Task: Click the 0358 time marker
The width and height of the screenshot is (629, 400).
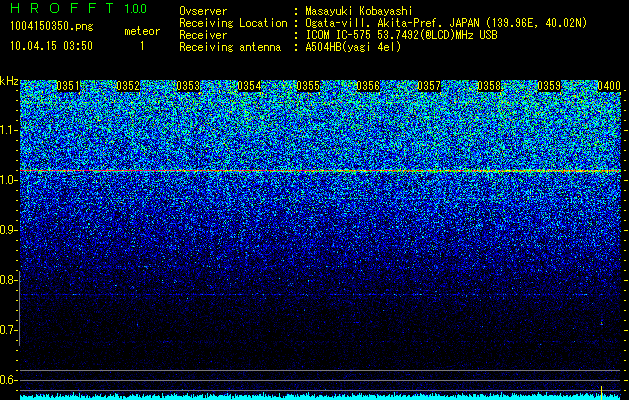Action: [x=489, y=86]
